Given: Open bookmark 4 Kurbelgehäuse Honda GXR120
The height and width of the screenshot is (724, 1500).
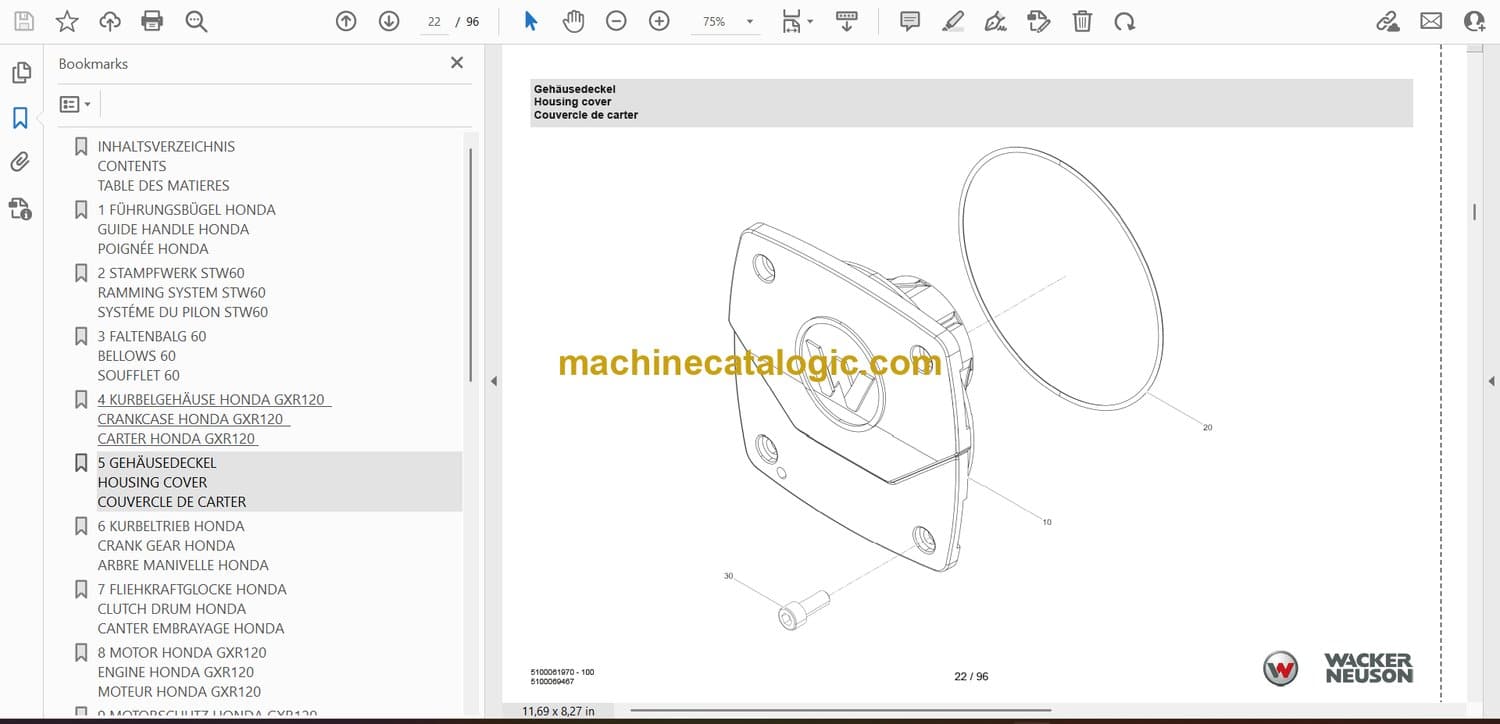Looking at the screenshot, I should coord(210,399).
